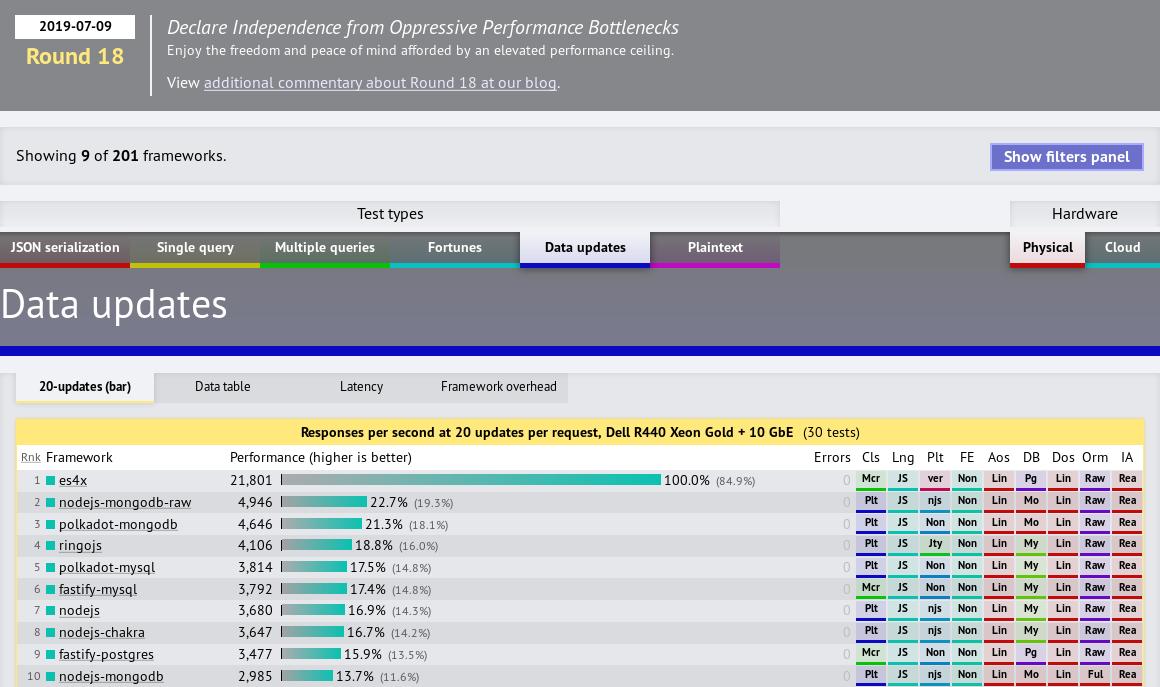Click the My database tag in nodejs-chakra row
The image size is (1160, 687).
tap(1031, 631)
